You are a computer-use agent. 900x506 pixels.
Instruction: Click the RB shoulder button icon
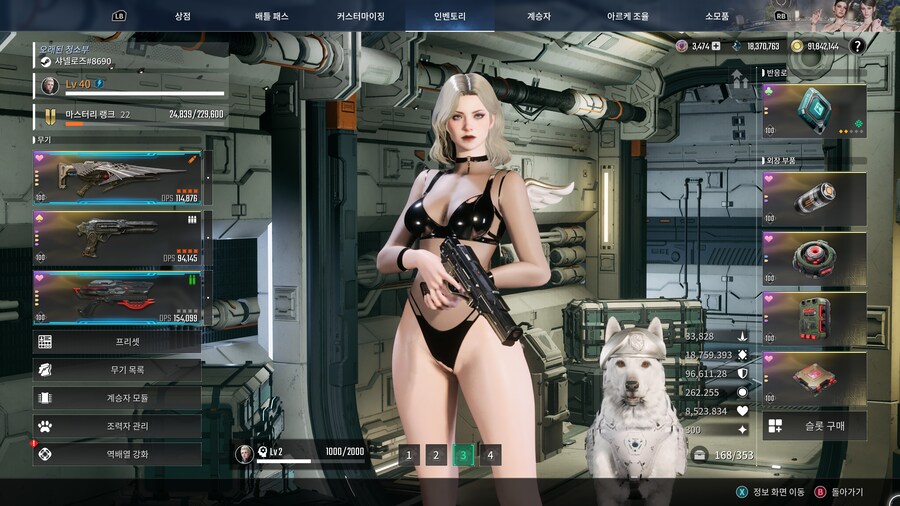(781, 16)
